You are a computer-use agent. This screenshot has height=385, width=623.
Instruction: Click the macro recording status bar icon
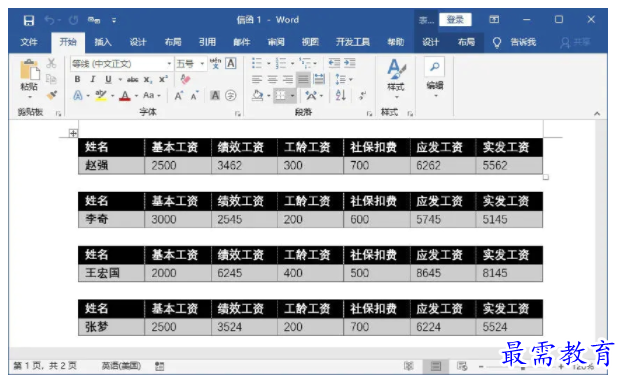pos(160,366)
